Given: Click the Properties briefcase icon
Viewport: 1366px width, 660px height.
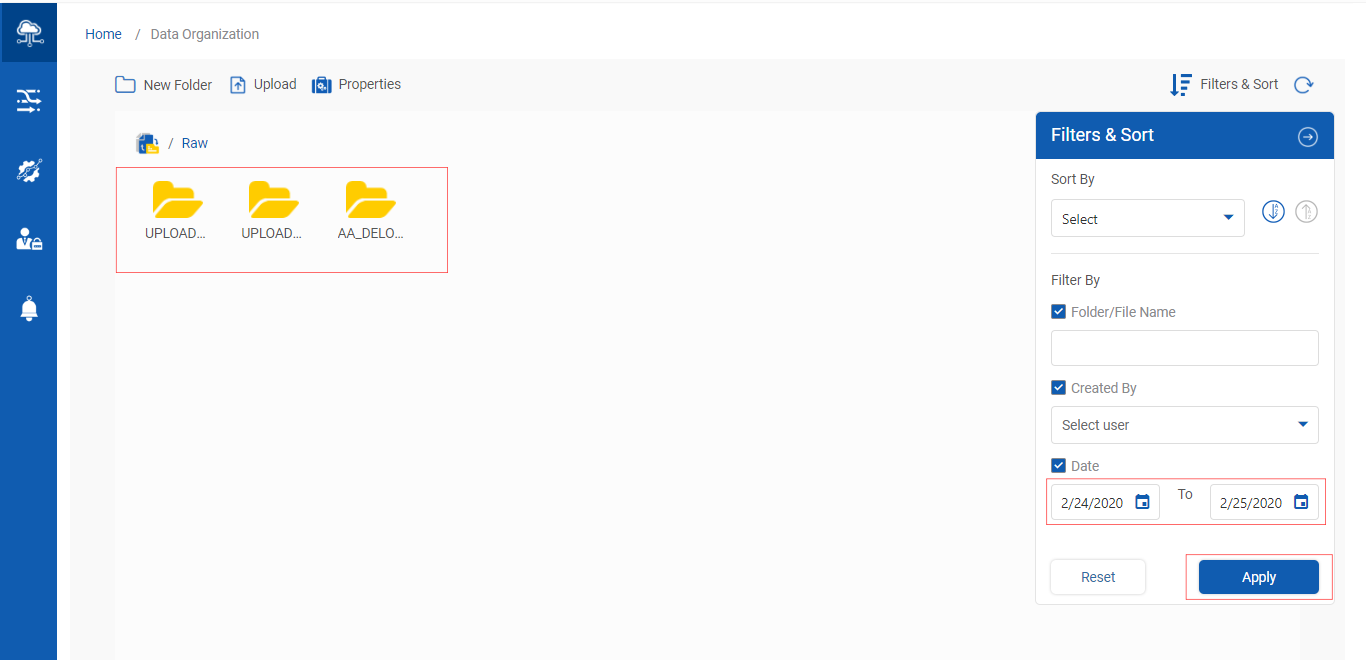Looking at the screenshot, I should [x=321, y=85].
